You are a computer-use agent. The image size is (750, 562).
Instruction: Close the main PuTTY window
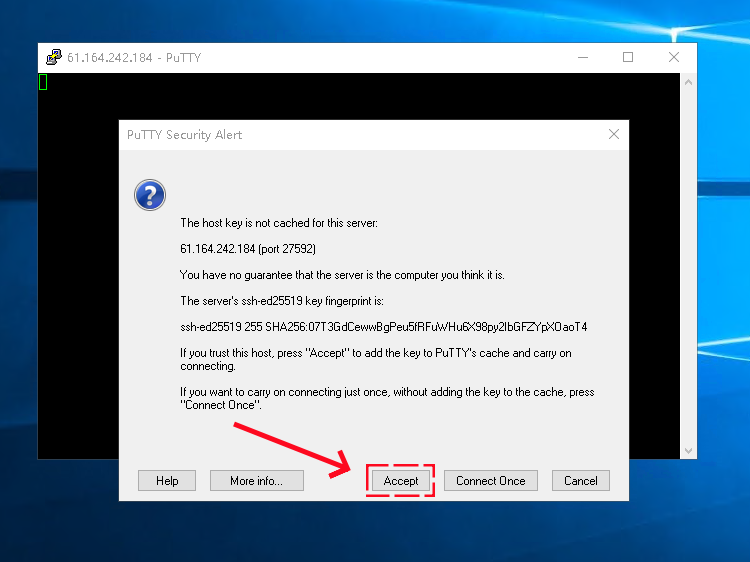(674, 57)
